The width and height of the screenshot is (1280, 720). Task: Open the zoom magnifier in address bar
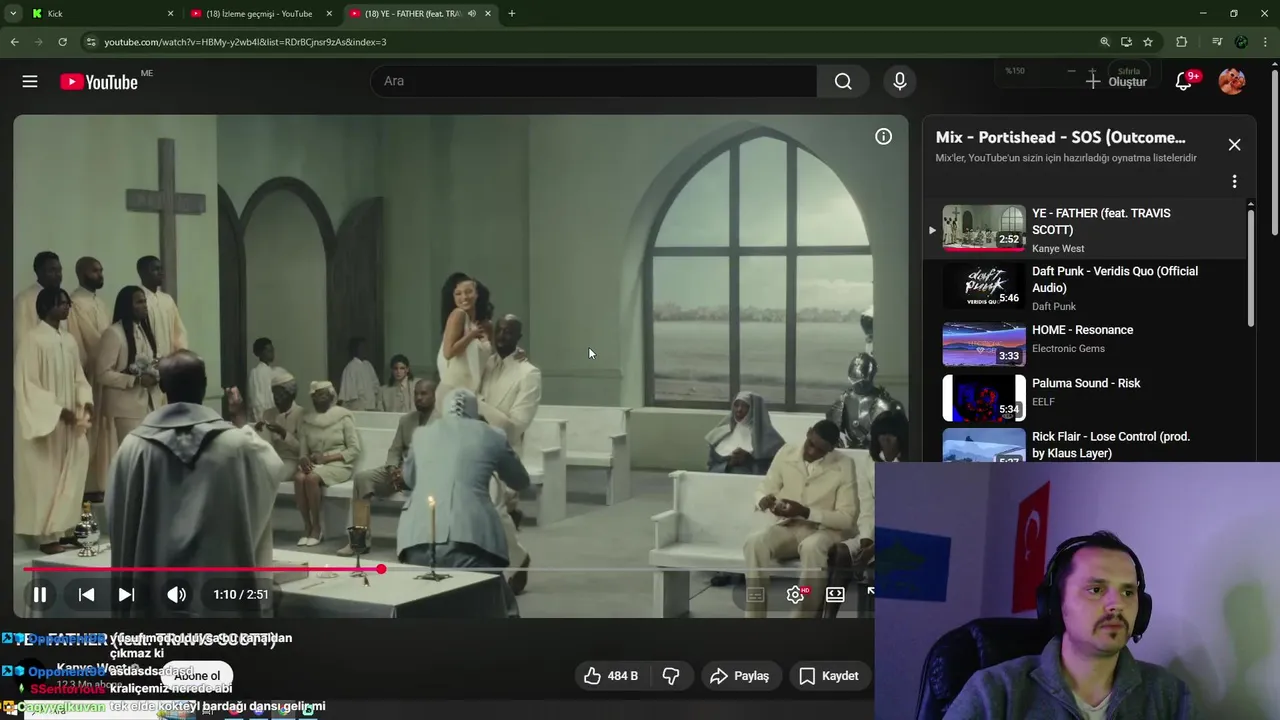pyautogui.click(x=1105, y=42)
